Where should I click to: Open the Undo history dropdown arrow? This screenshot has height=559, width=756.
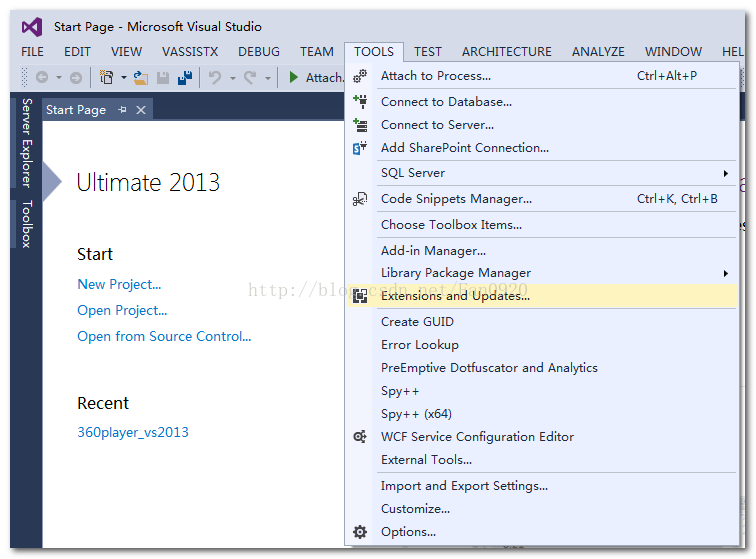pos(232,77)
